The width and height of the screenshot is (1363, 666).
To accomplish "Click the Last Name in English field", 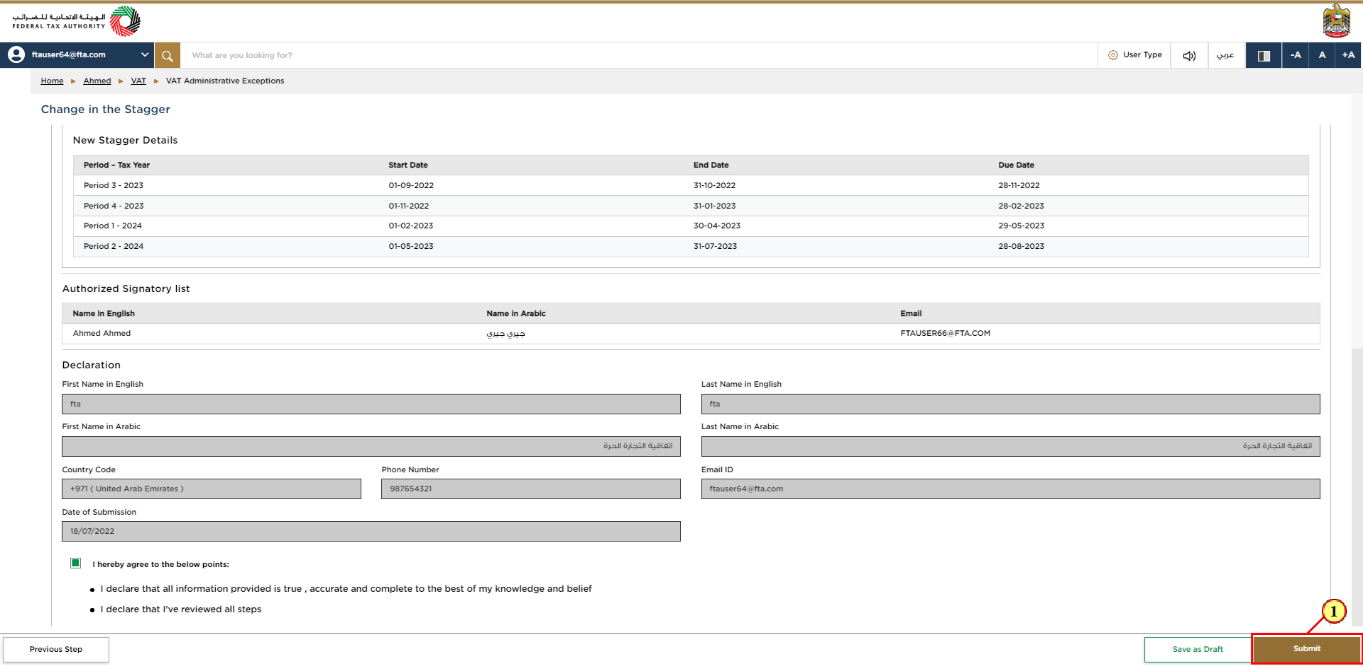I will [x=1010, y=404].
